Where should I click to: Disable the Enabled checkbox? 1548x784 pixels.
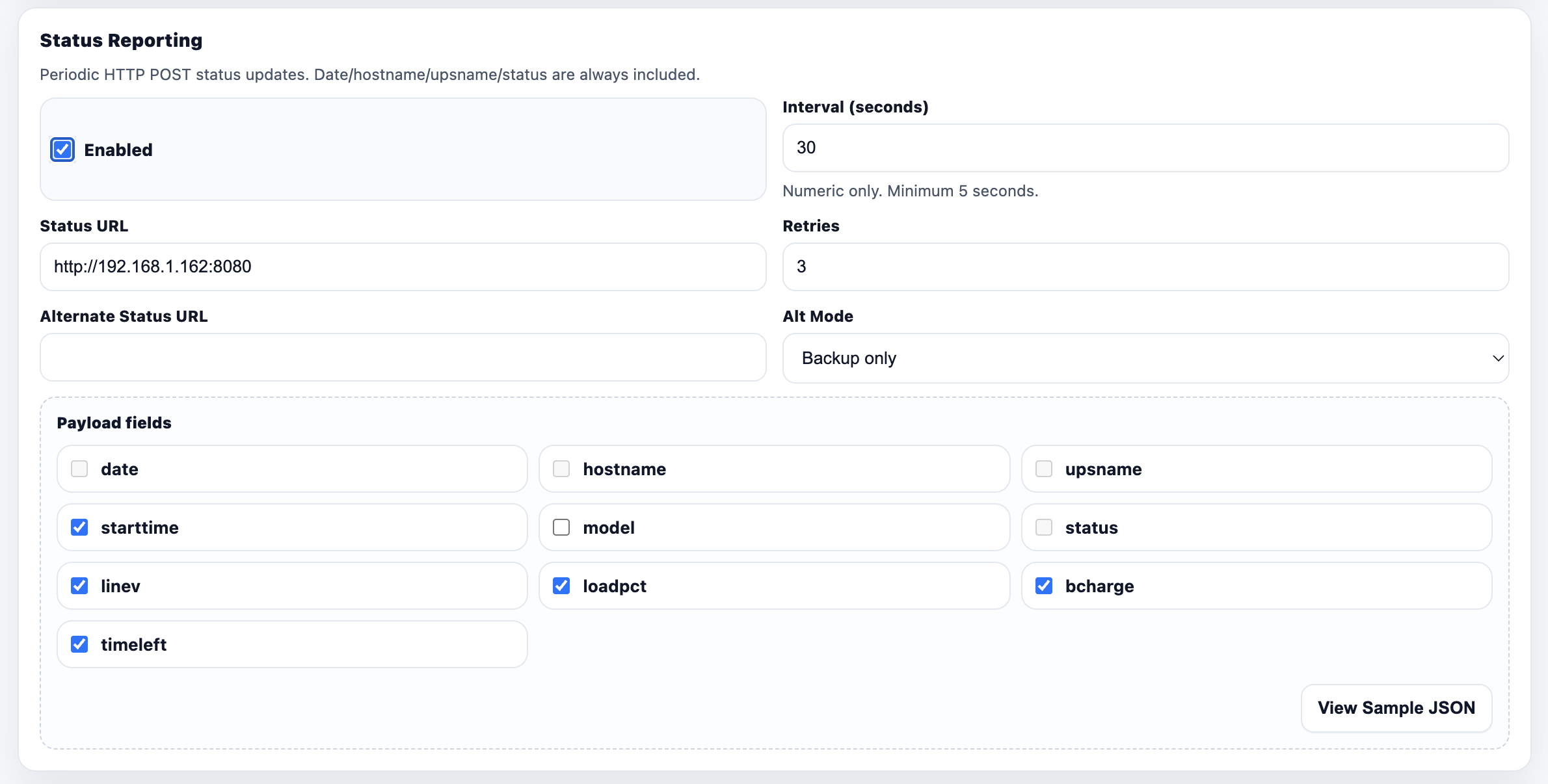62,150
